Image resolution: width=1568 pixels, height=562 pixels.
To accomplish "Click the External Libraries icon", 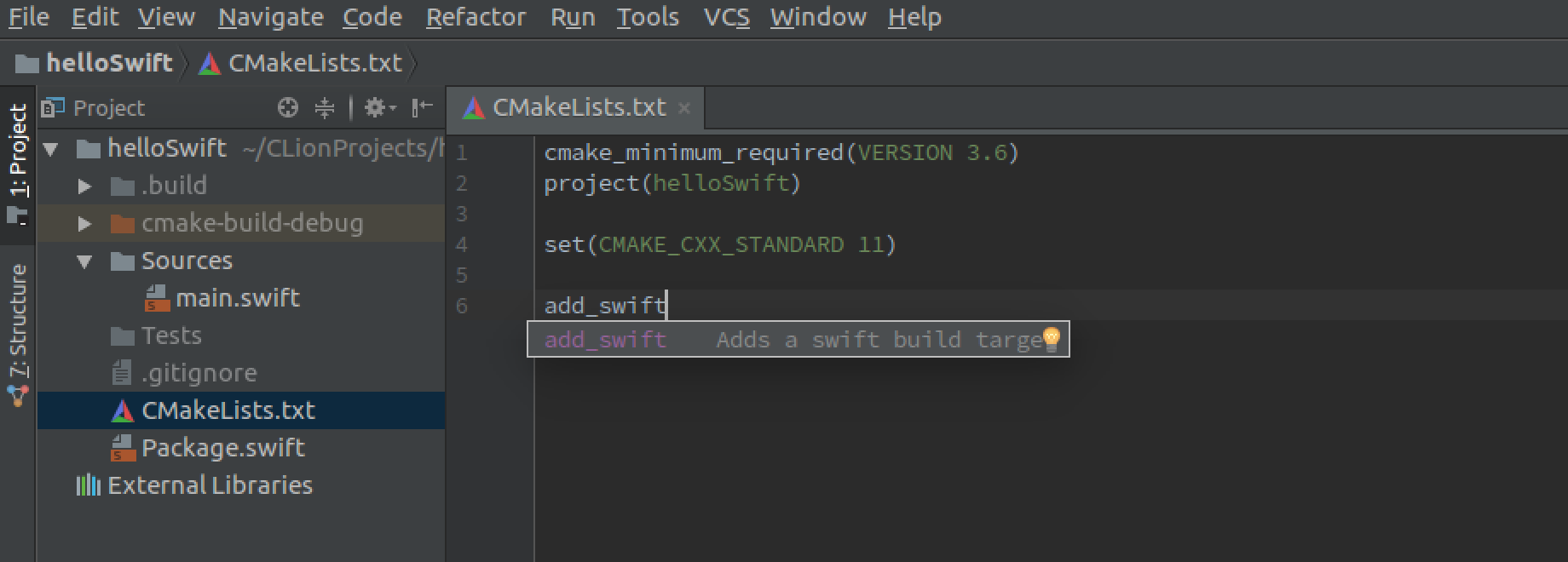I will pos(89,485).
